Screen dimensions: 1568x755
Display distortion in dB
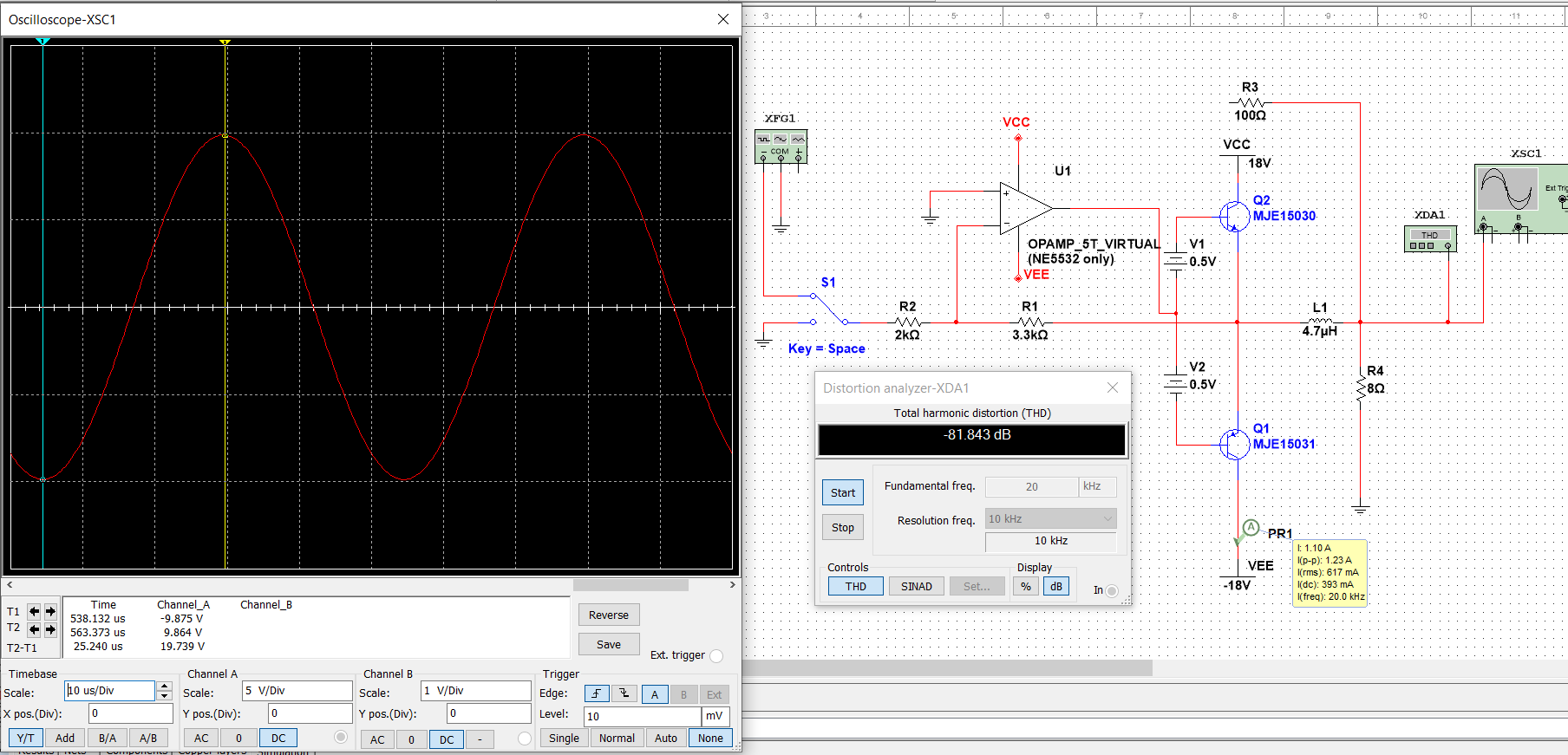[1056, 586]
